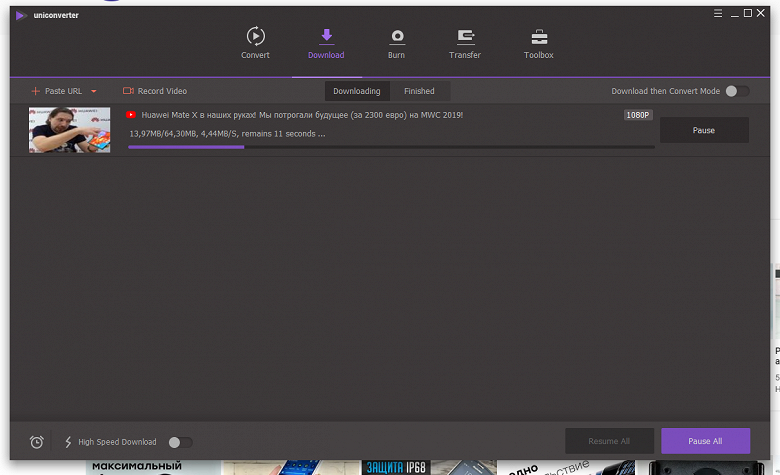Open the Burn disc section

(x=396, y=44)
